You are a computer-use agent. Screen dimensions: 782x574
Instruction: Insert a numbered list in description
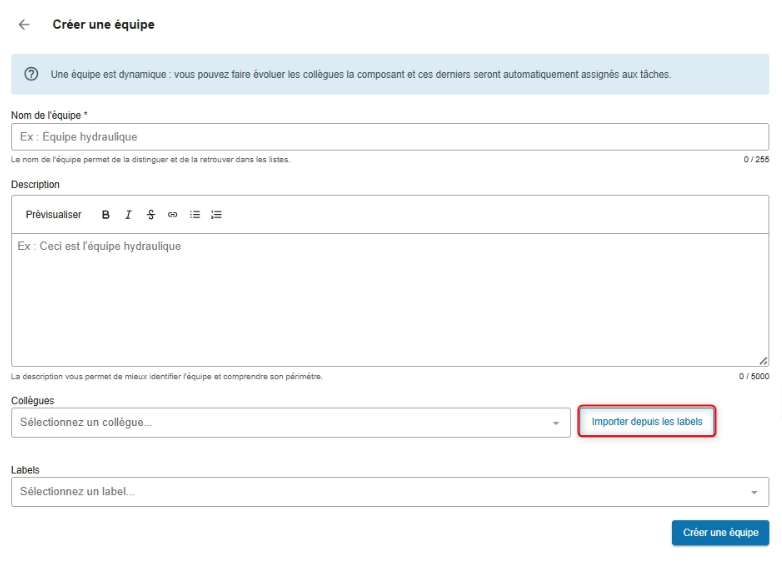click(x=216, y=214)
